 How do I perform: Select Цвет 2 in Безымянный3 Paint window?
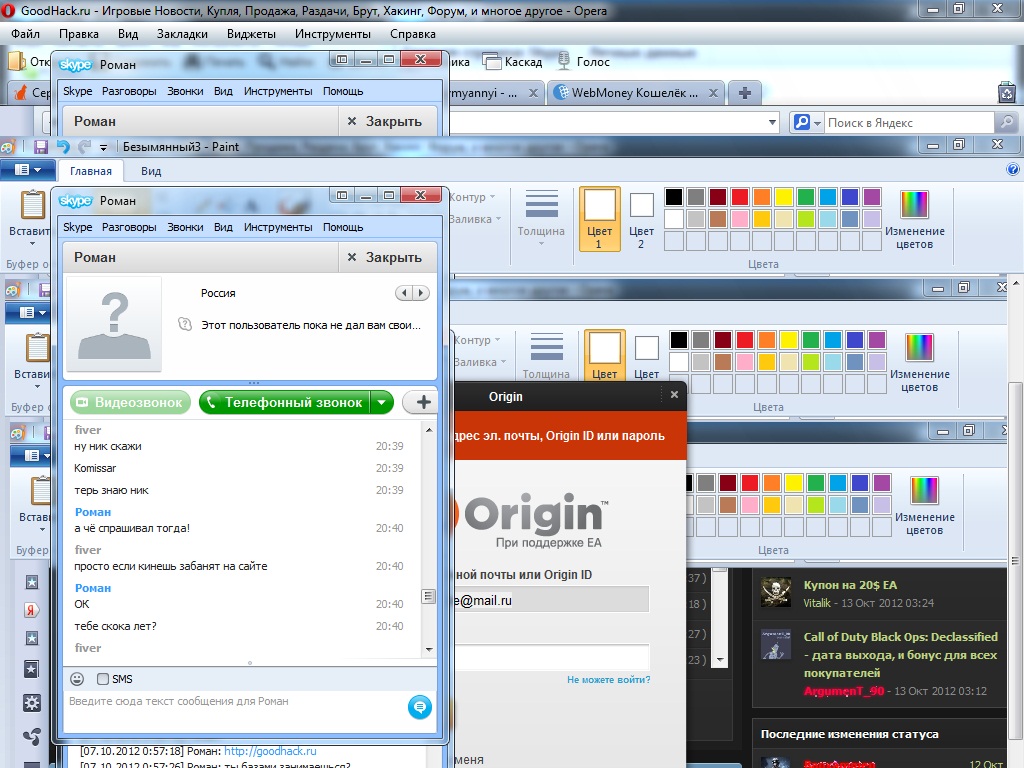pyautogui.click(x=641, y=220)
